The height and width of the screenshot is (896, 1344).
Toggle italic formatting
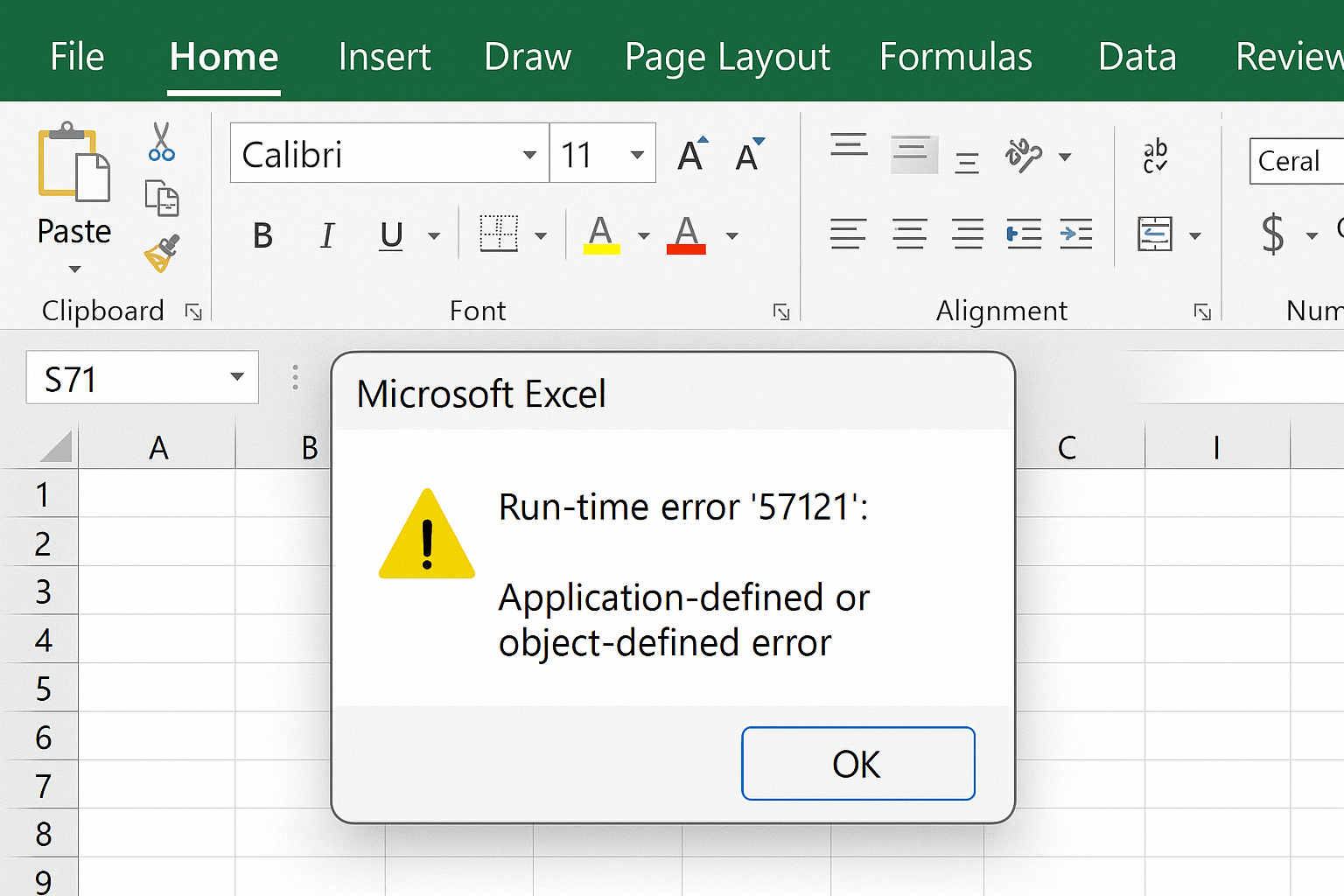[326, 234]
